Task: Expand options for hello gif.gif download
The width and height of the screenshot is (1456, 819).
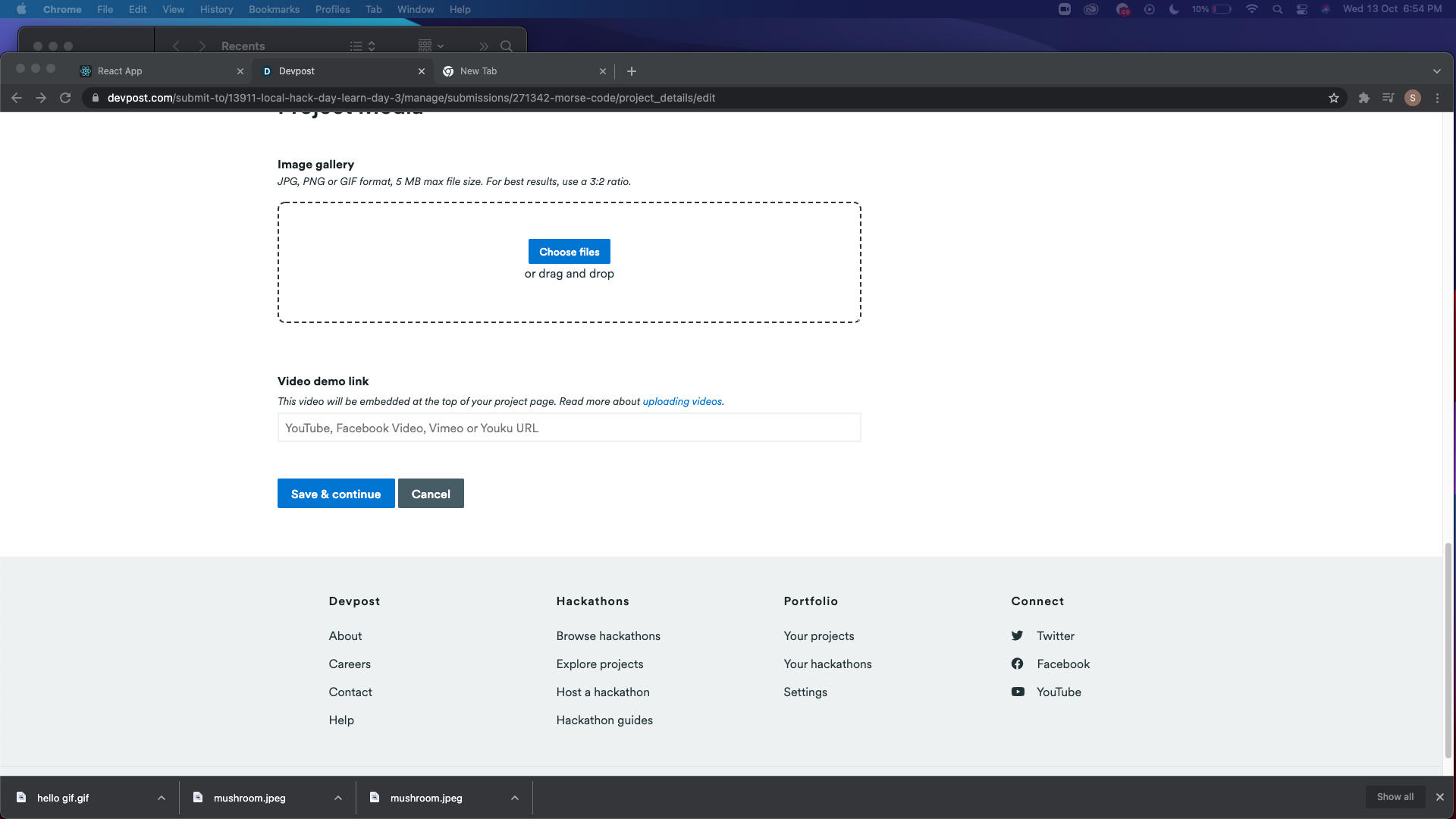Action: [162, 798]
